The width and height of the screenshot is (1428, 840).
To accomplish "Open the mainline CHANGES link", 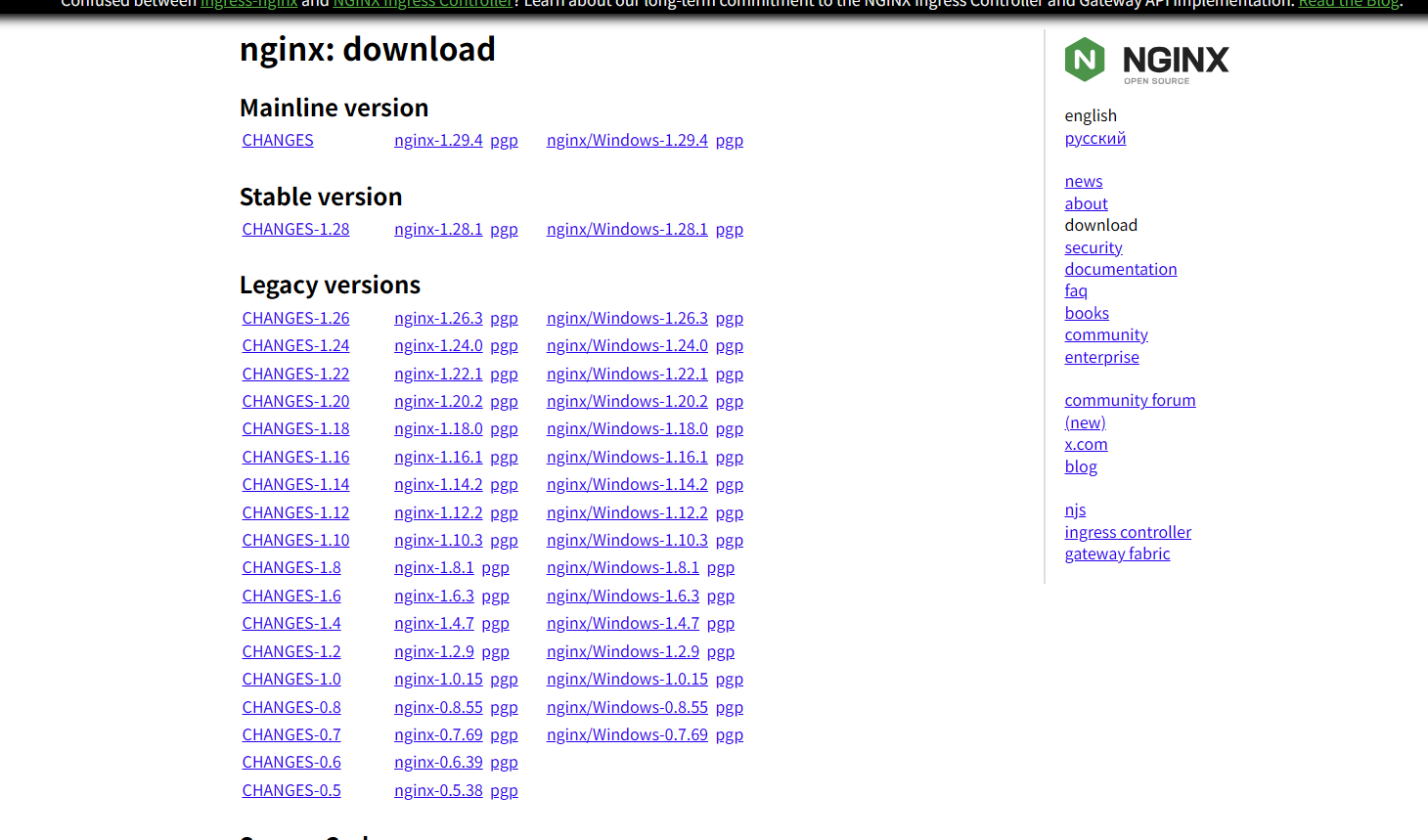I will [278, 141].
